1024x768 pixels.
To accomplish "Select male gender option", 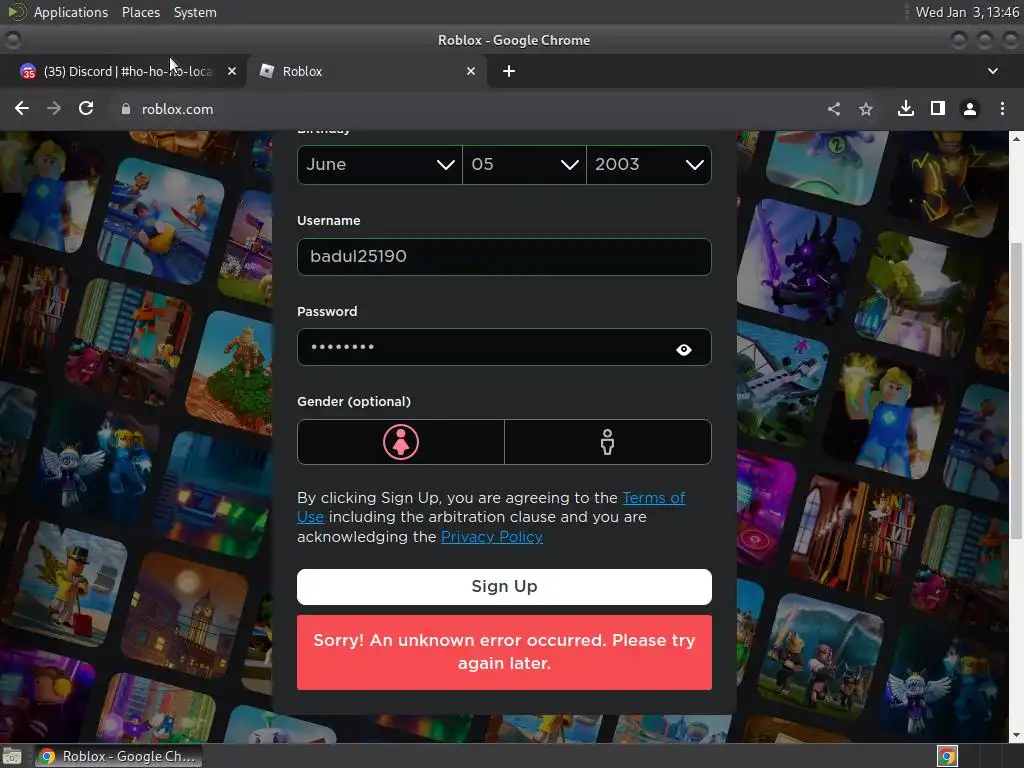I will (x=608, y=442).
